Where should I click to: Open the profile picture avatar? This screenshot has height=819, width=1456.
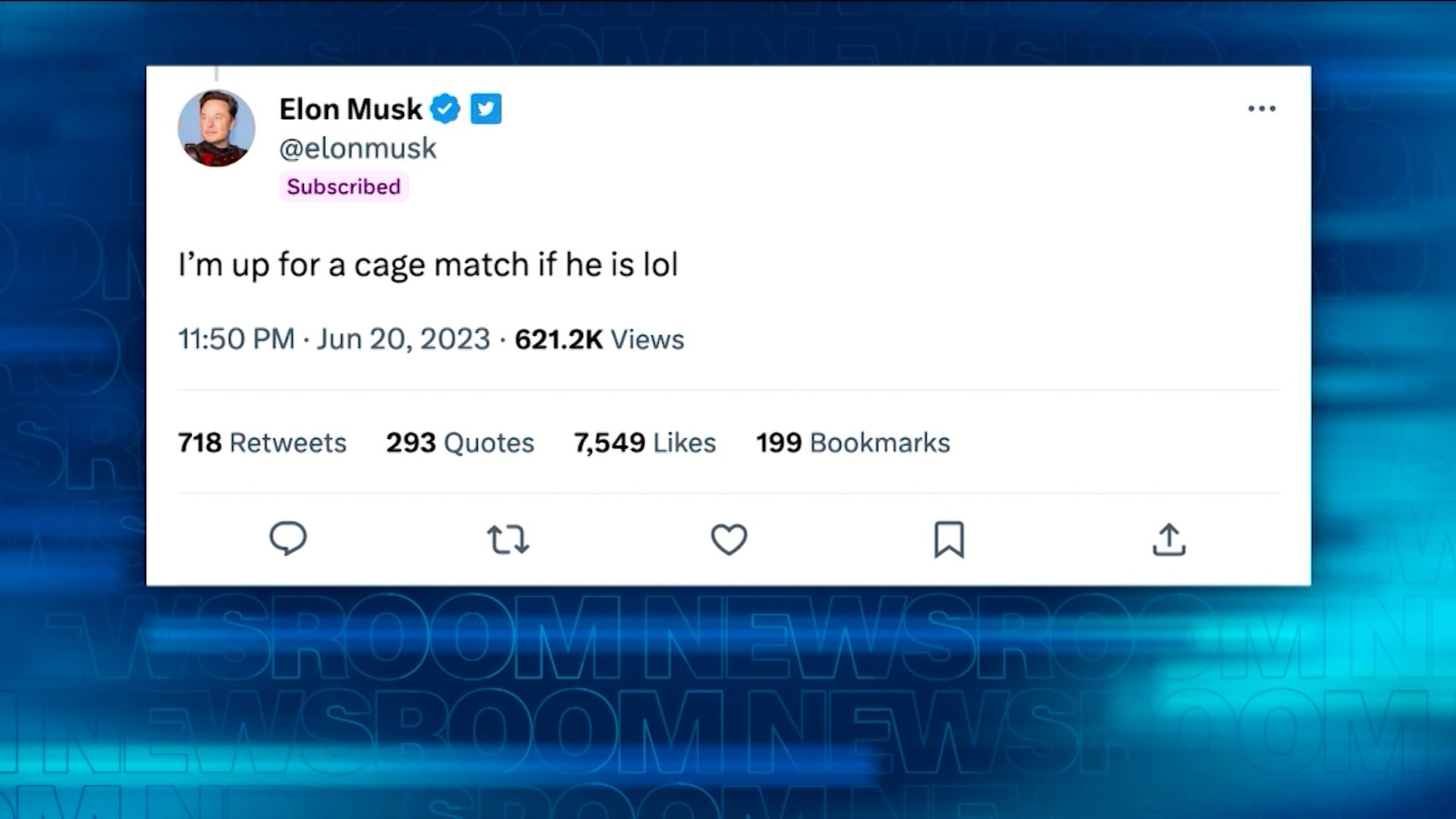point(216,128)
